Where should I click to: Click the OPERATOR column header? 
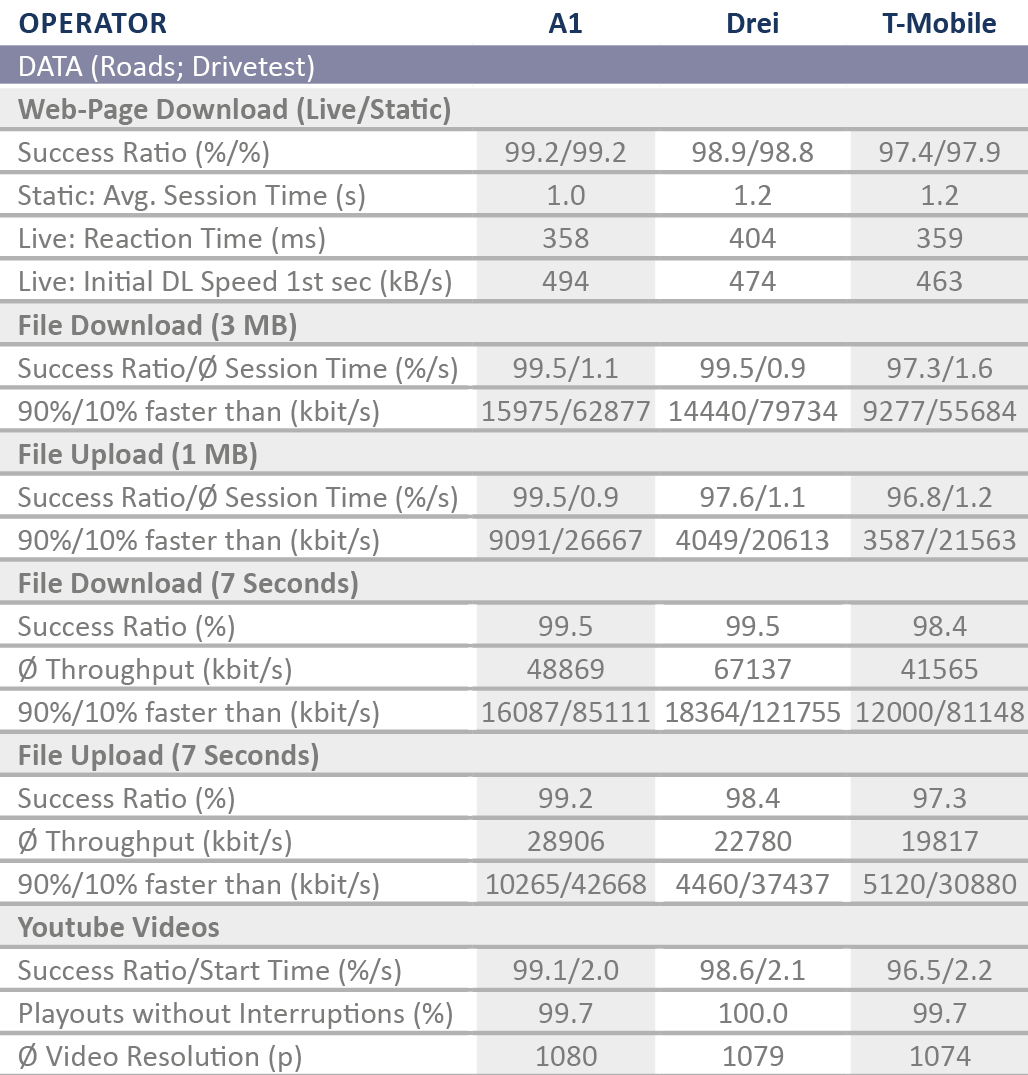[x=93, y=23]
